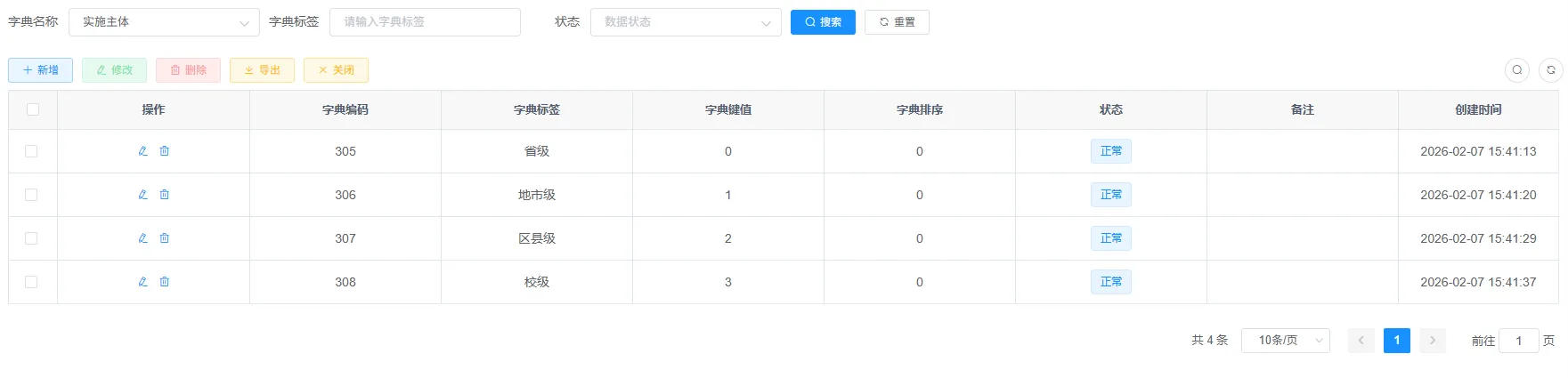Click page number 1 in pagination
This screenshot has width=1568, height=378.
pos(1396,341)
